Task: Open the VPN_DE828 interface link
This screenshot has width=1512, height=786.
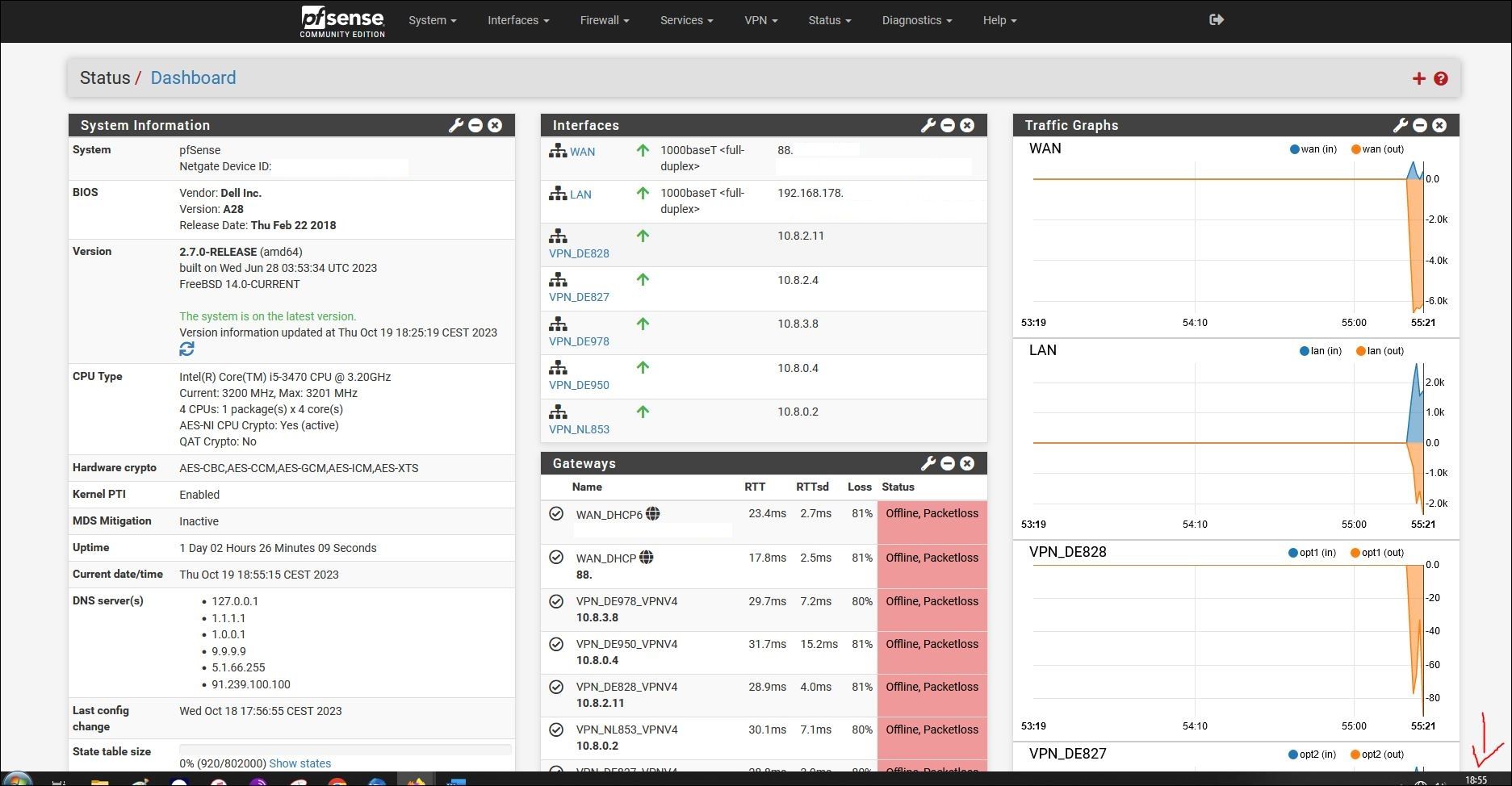Action: (579, 253)
